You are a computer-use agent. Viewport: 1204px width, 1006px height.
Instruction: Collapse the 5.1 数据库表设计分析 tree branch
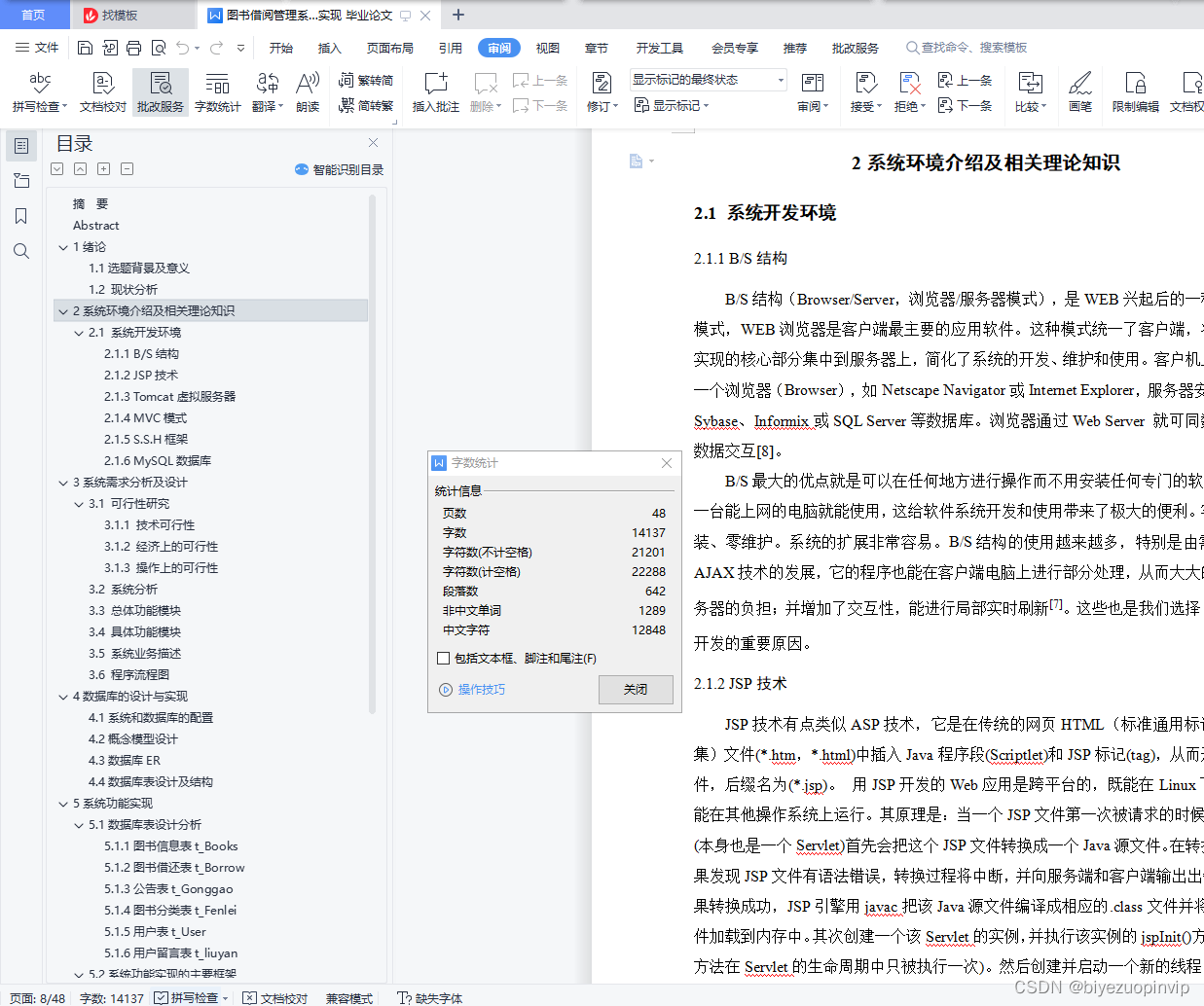(x=79, y=824)
